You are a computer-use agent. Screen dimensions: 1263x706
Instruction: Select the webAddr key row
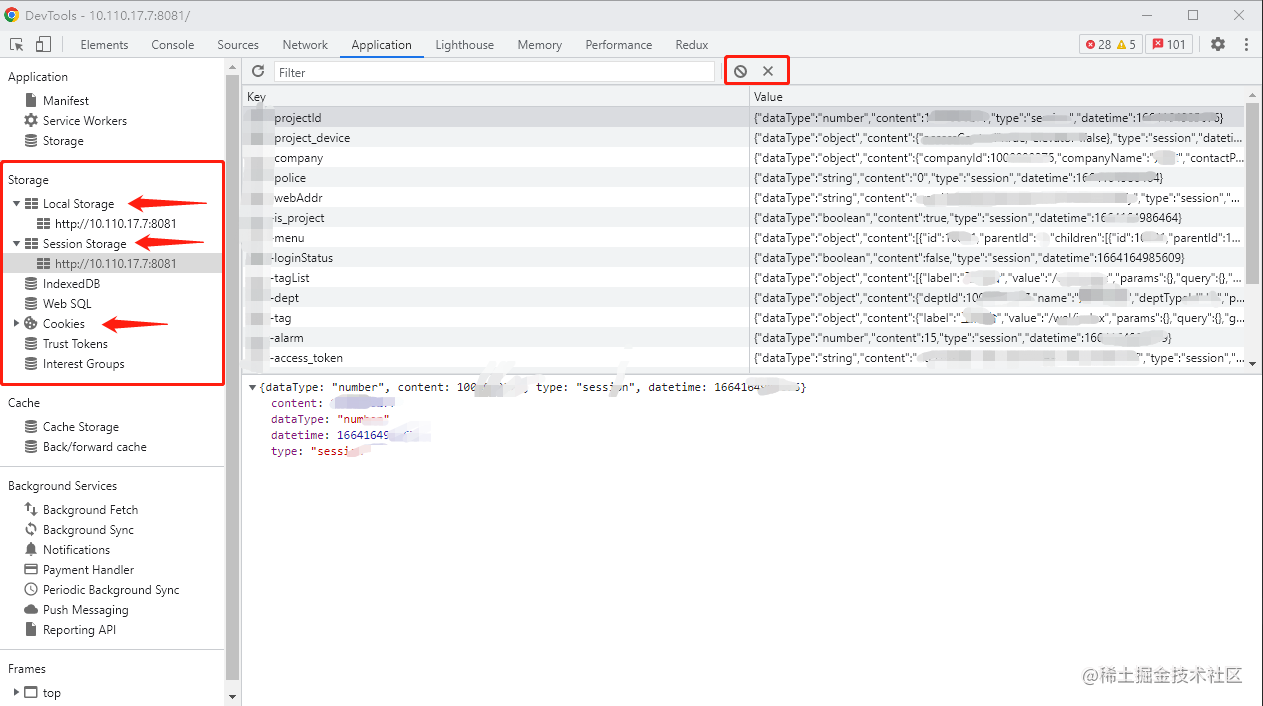[745, 198]
